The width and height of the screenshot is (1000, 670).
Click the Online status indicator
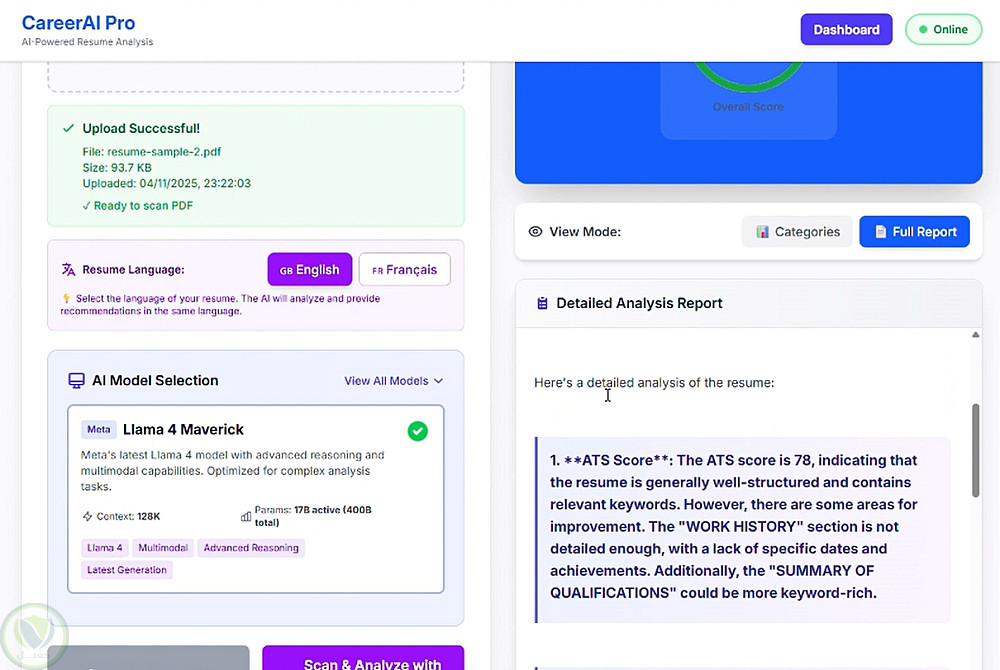[x=943, y=29]
